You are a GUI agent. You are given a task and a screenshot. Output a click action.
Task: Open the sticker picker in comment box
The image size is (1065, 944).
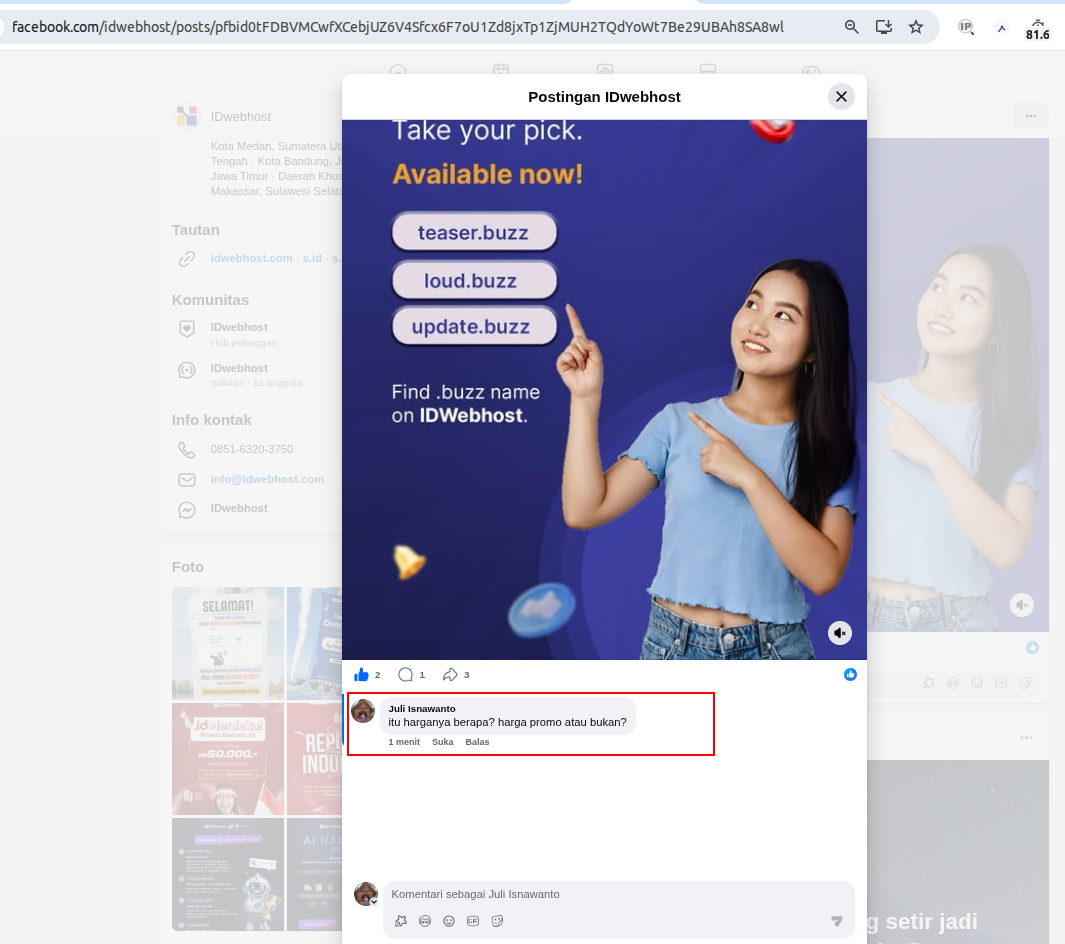click(497, 921)
